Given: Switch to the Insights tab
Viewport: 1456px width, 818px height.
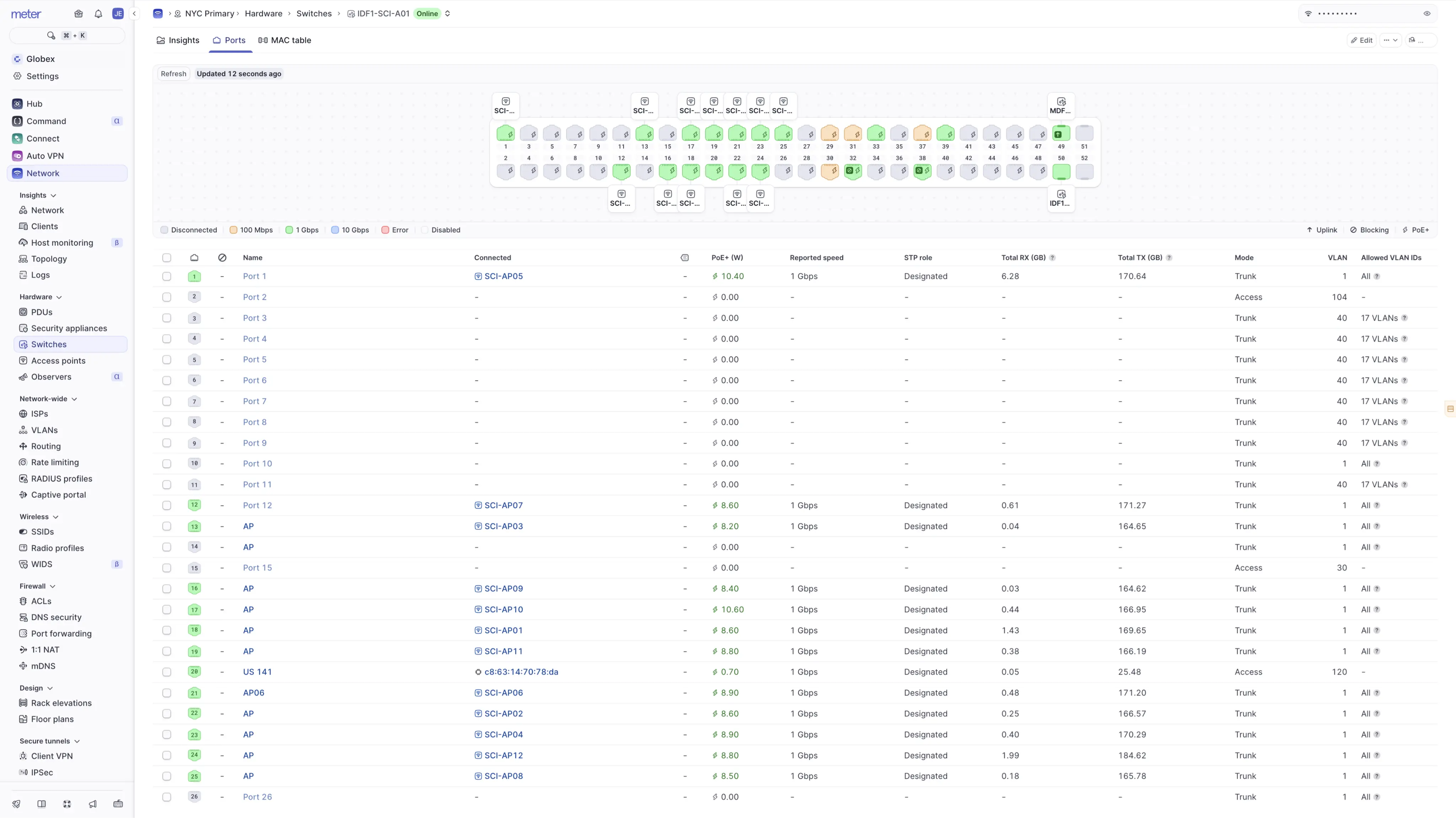Looking at the screenshot, I should click(178, 40).
